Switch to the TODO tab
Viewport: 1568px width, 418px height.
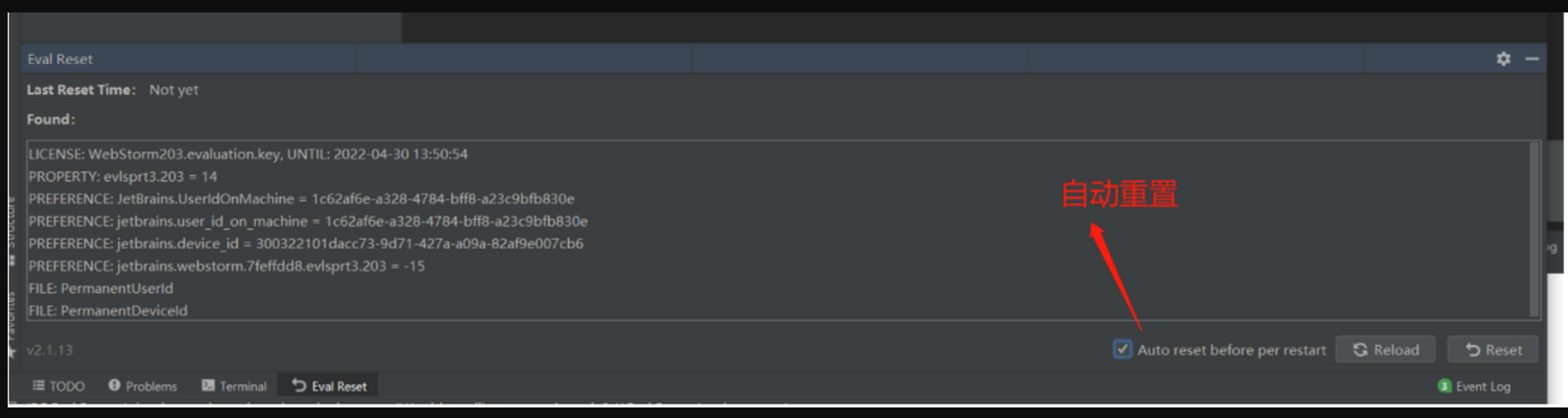(x=59, y=385)
